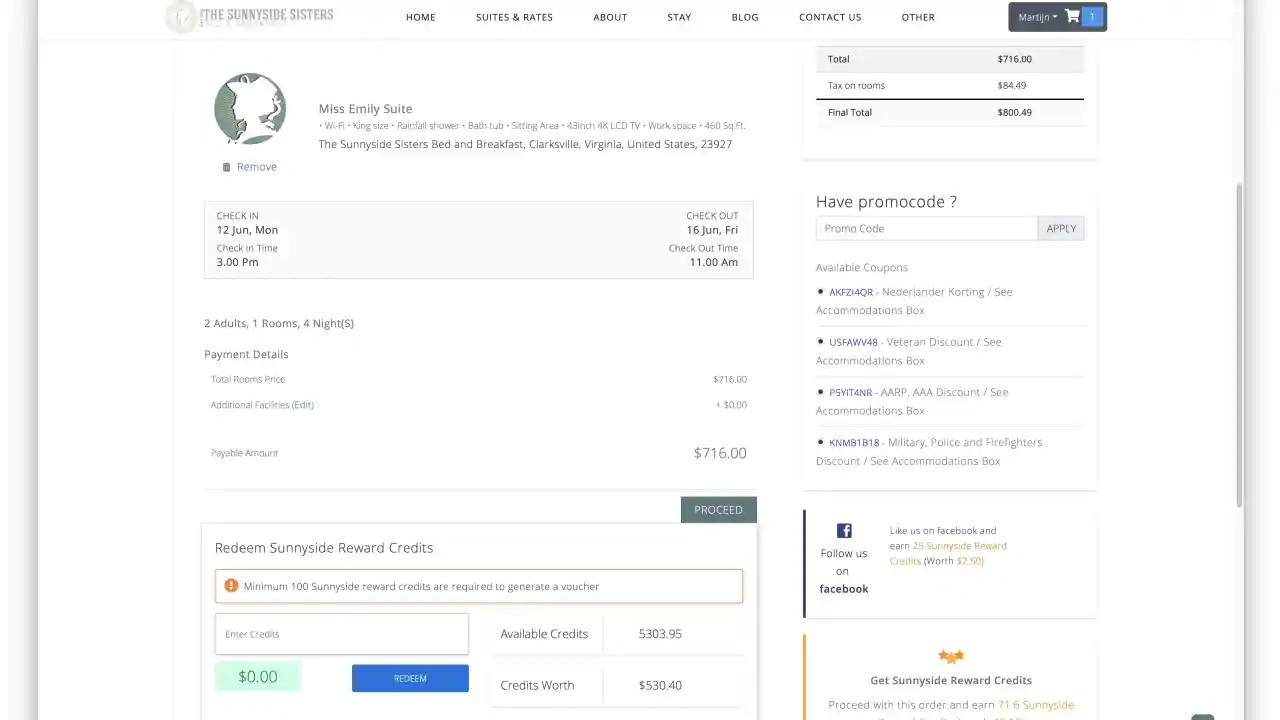
Task: Focus the Promo Code input field
Action: 927,229
